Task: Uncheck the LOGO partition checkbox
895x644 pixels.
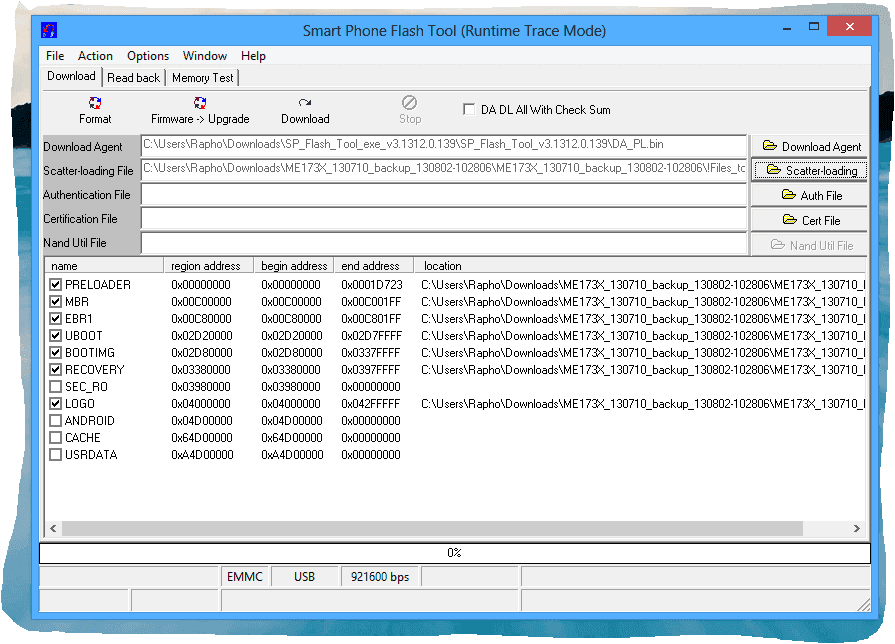Action: click(x=55, y=404)
